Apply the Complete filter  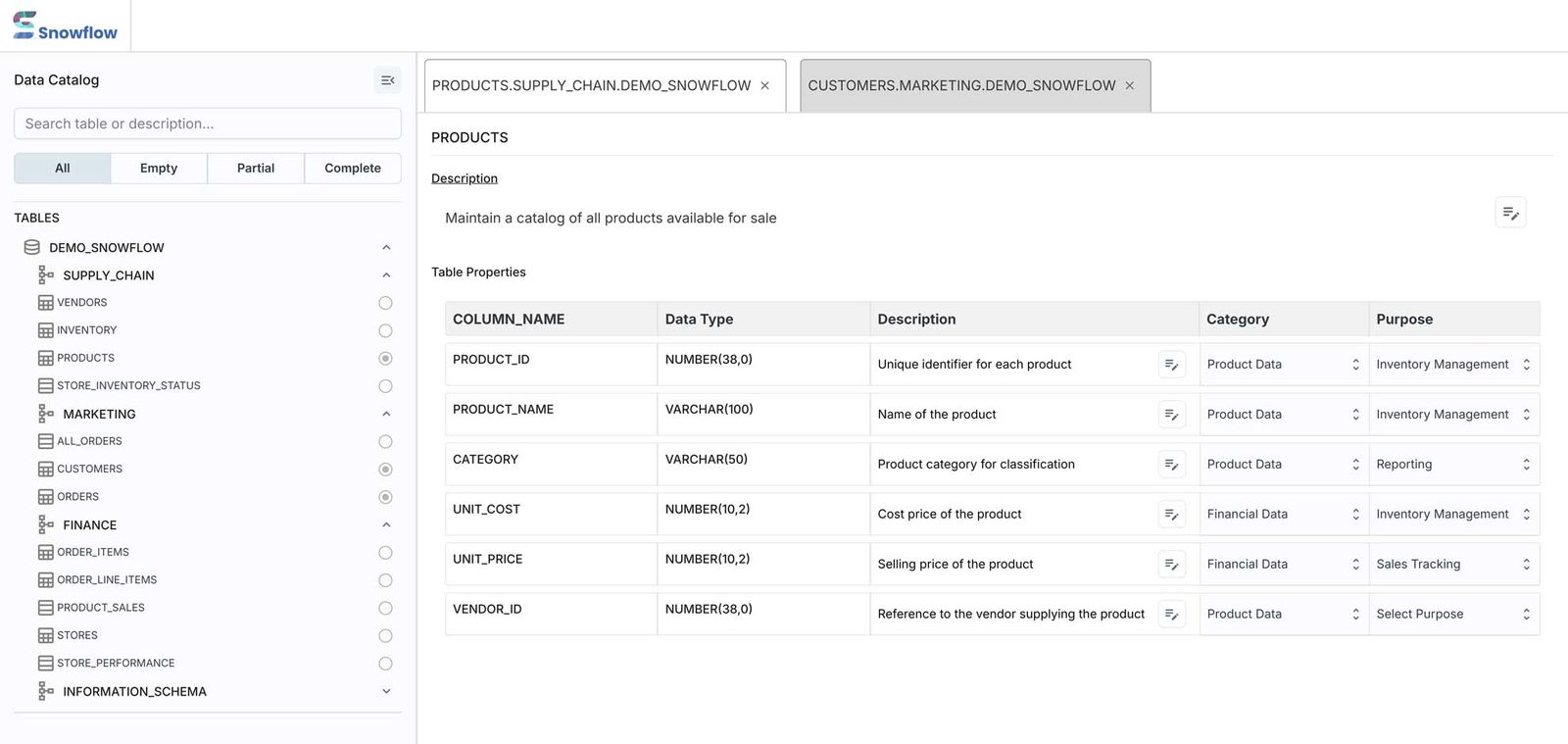[x=352, y=168]
